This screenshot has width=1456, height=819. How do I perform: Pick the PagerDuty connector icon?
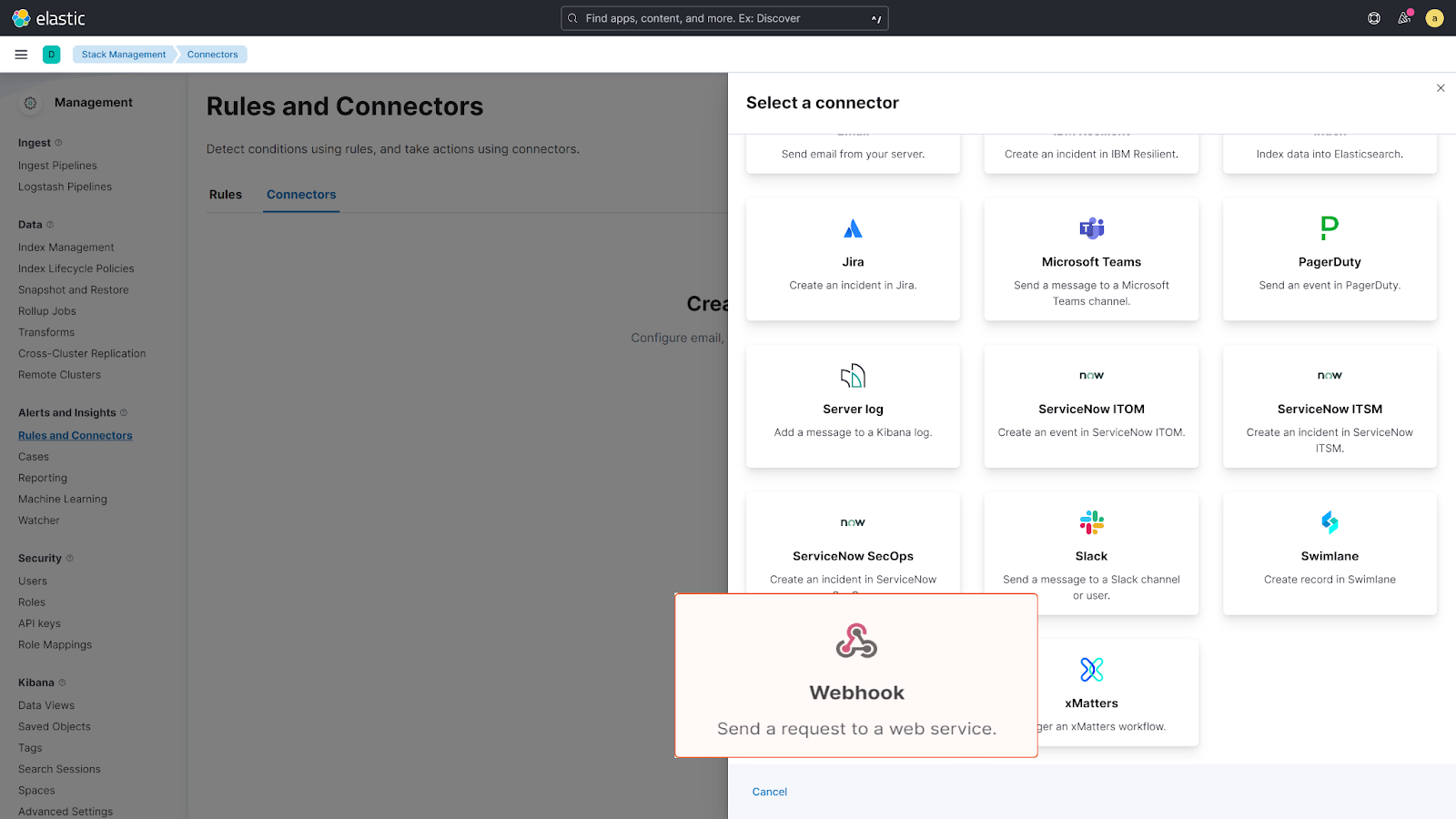click(1330, 227)
